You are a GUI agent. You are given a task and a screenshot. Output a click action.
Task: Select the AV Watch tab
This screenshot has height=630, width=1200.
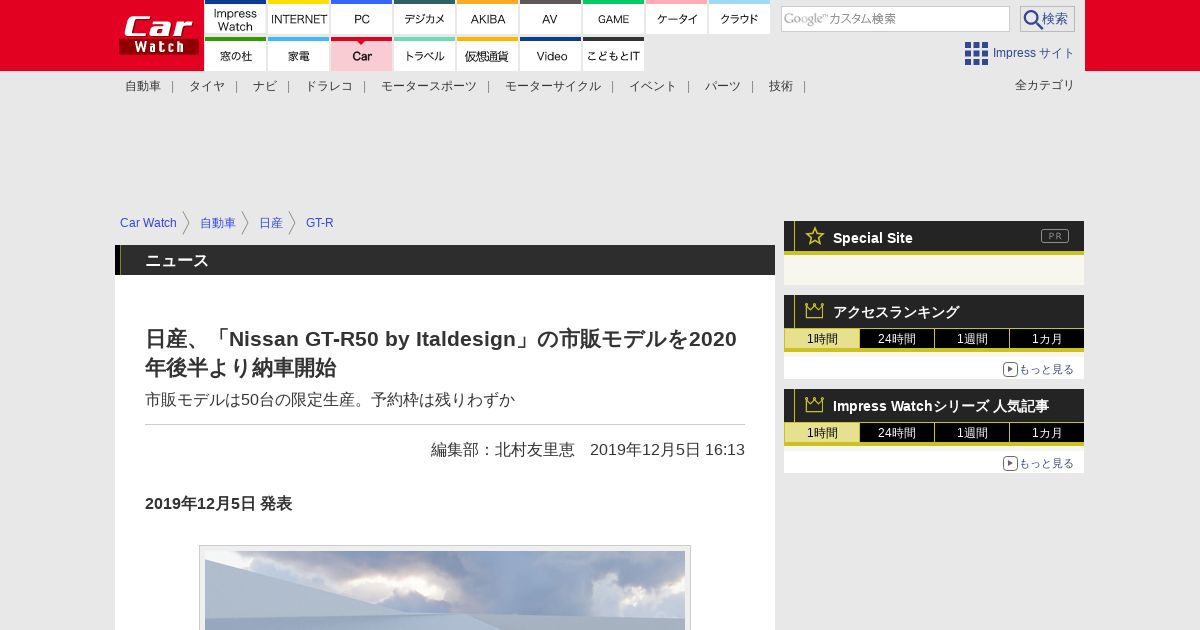tap(551, 17)
